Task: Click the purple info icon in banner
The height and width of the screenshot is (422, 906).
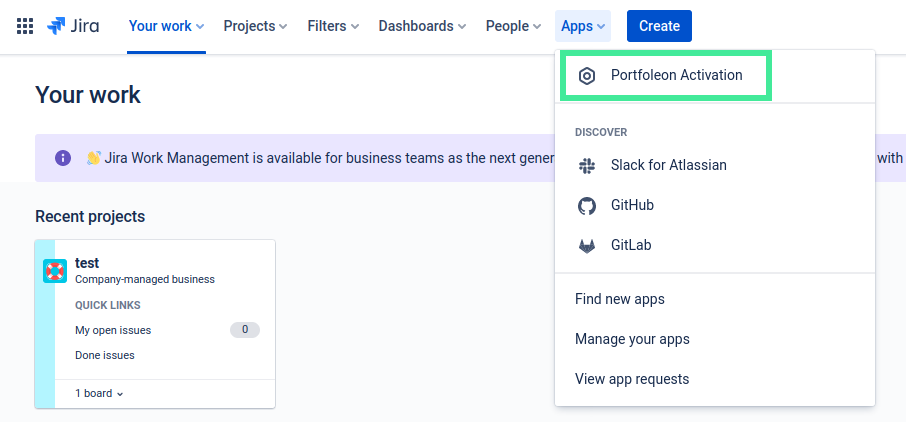Action: (x=63, y=158)
